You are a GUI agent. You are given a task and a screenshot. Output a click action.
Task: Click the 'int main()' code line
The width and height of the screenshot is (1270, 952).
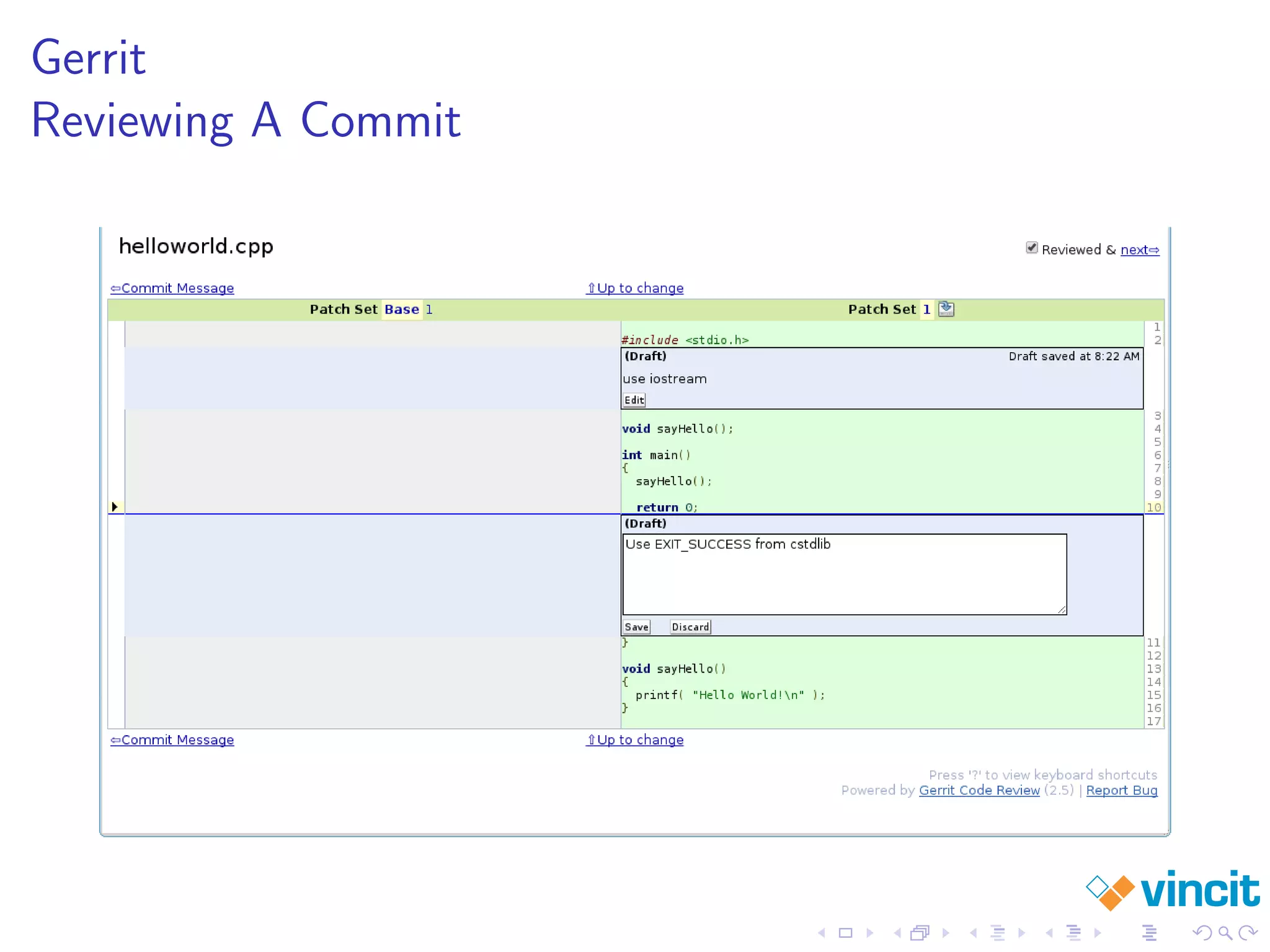[x=657, y=455]
